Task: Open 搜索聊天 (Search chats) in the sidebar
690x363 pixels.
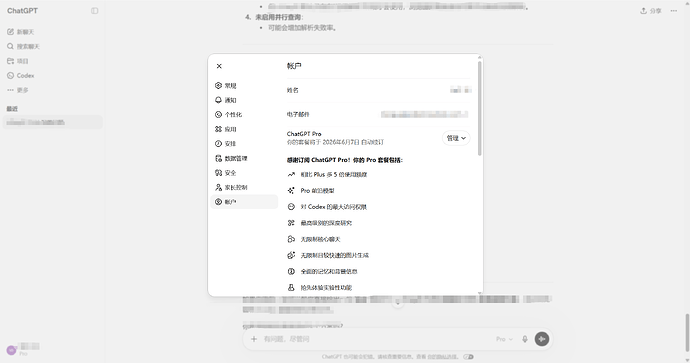Action: tap(52, 46)
